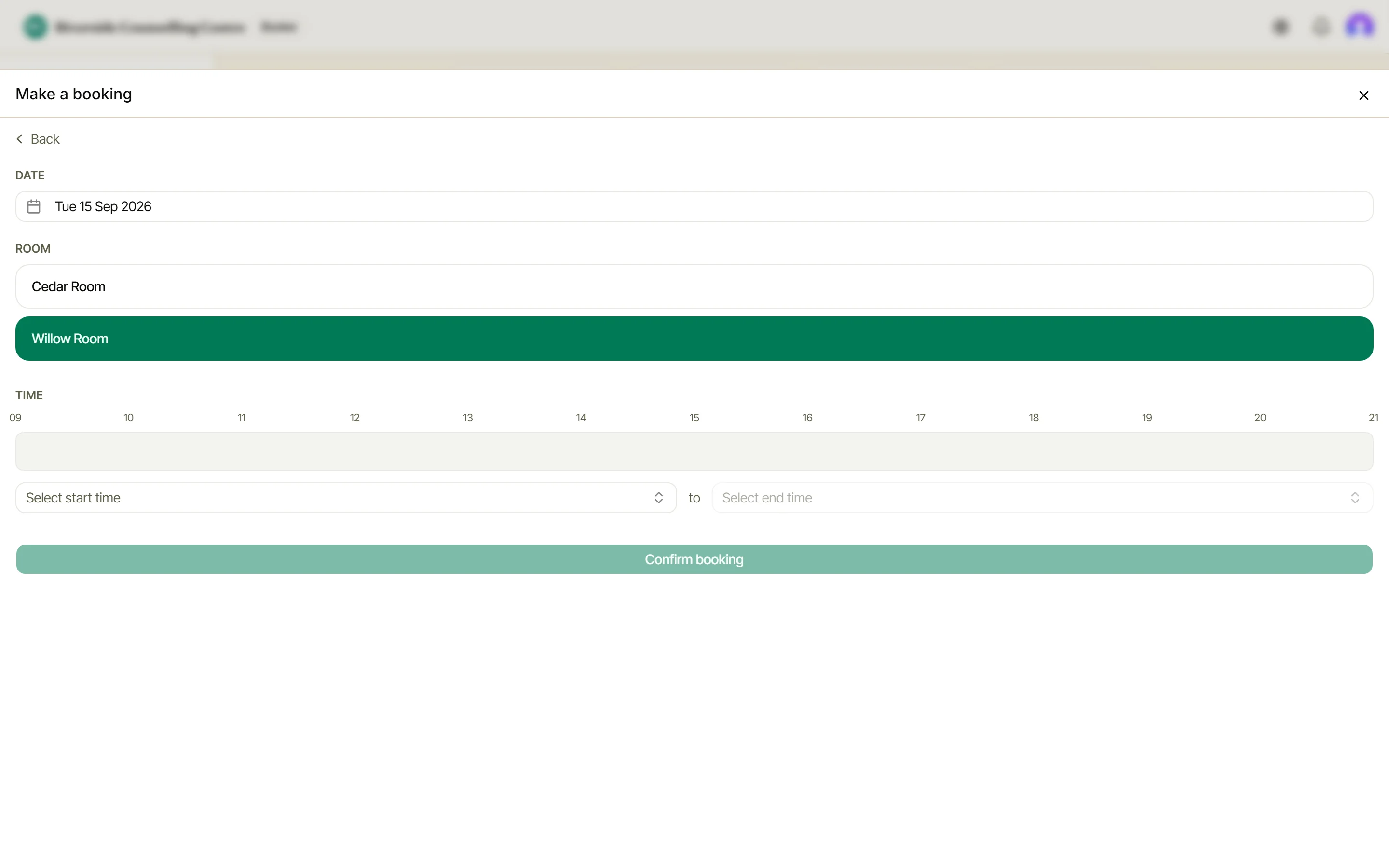This screenshot has width=1389, height=868.
Task: Open the user avatar in top bar
Action: click(1359, 27)
